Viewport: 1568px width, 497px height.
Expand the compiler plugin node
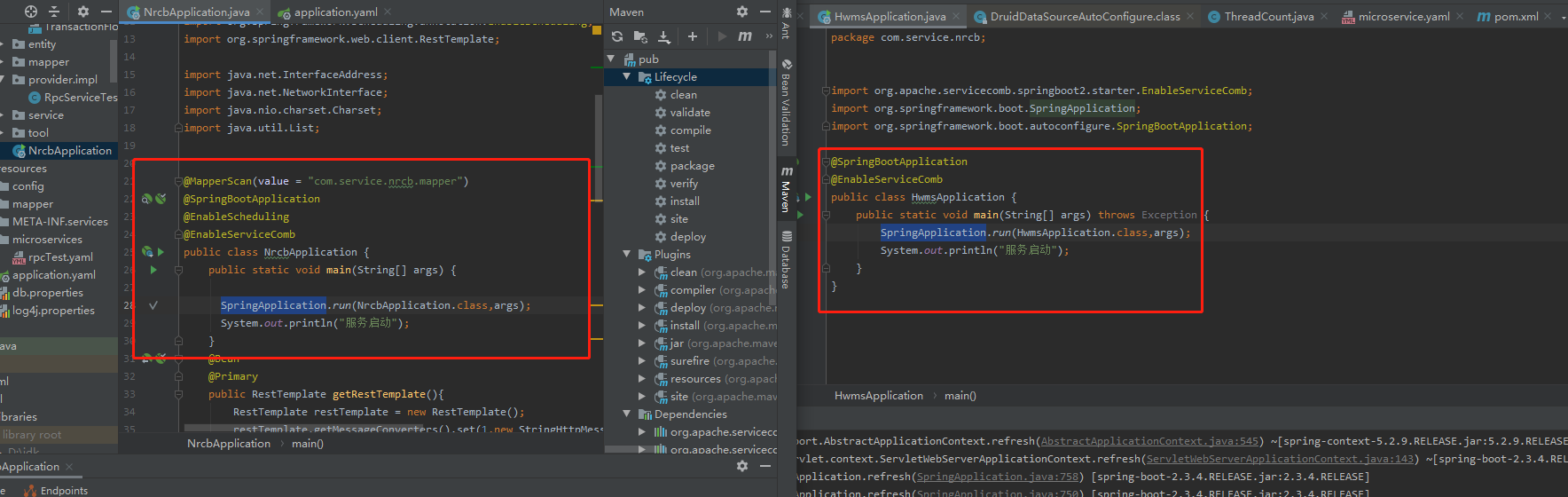(x=642, y=289)
